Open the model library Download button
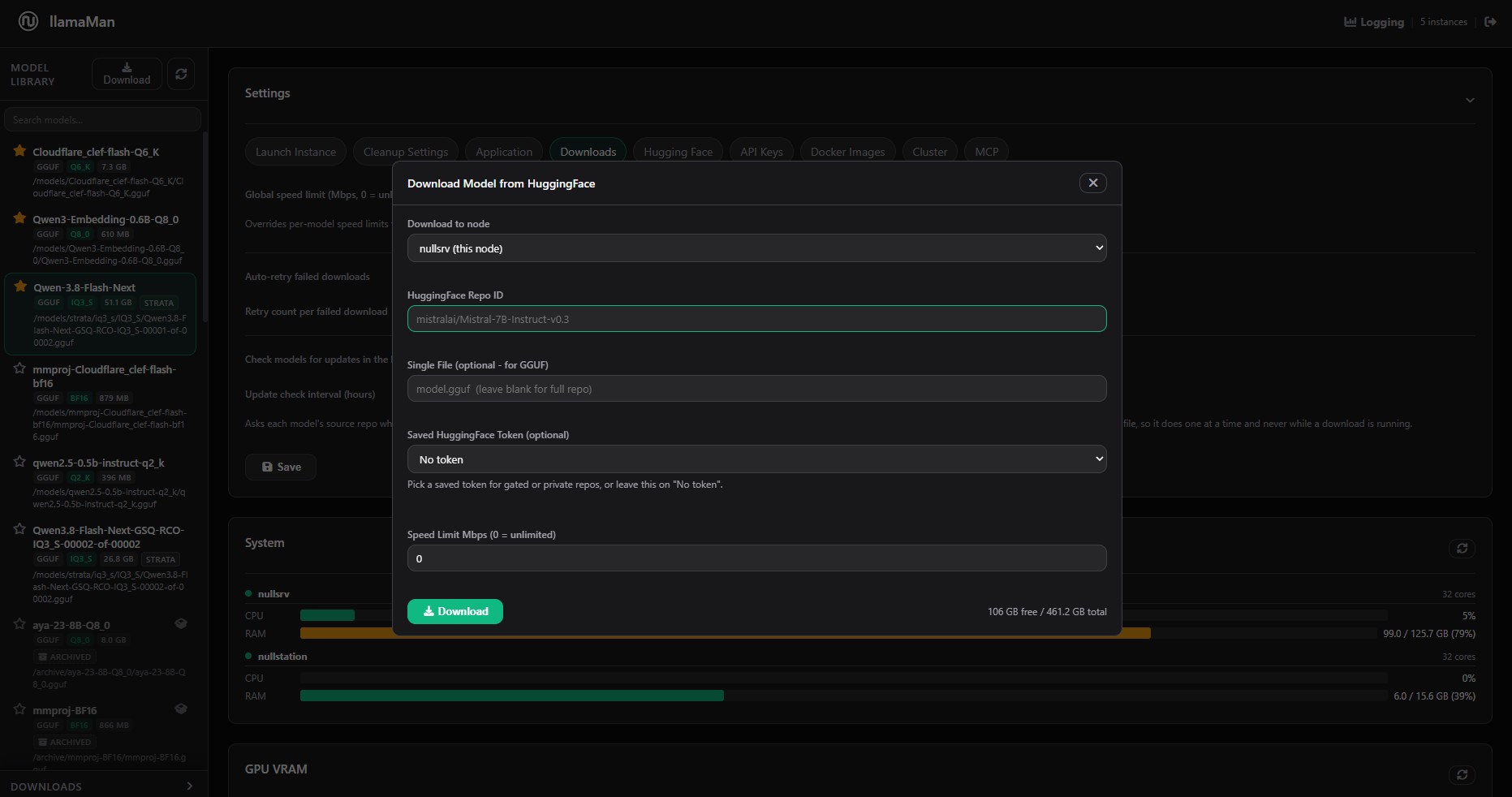The height and width of the screenshot is (797, 1512). 127,74
